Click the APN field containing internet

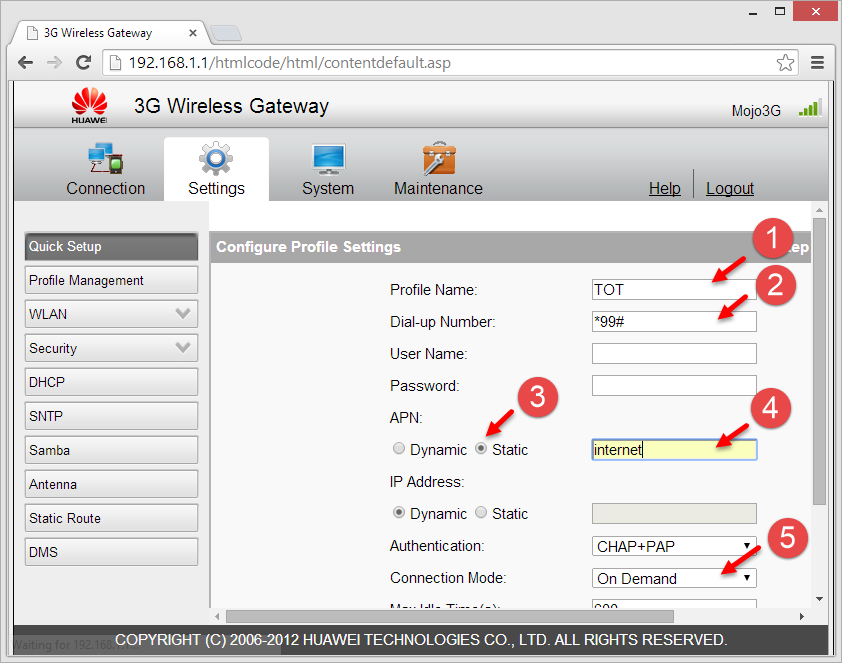pos(674,449)
